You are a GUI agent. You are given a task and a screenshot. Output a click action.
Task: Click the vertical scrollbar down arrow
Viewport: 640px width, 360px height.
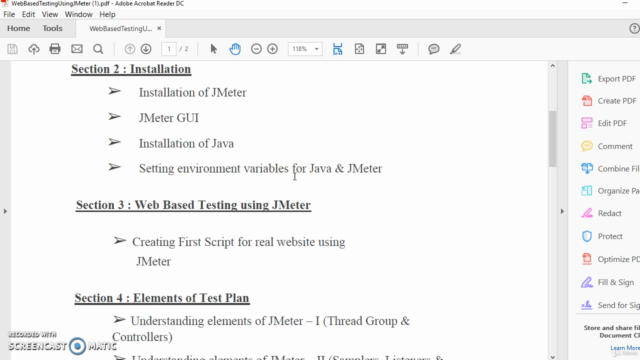pos(553,357)
